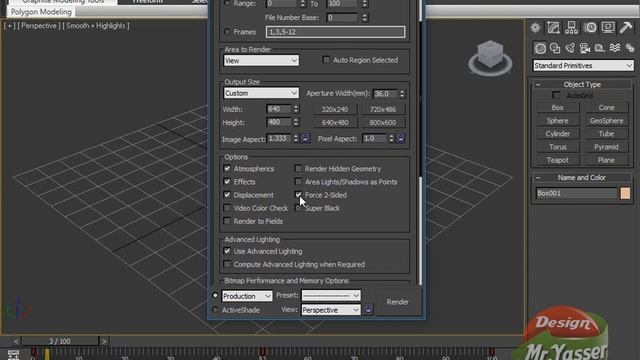Toggle the Effects checkbox
640x360 pixels.
pos(227,182)
